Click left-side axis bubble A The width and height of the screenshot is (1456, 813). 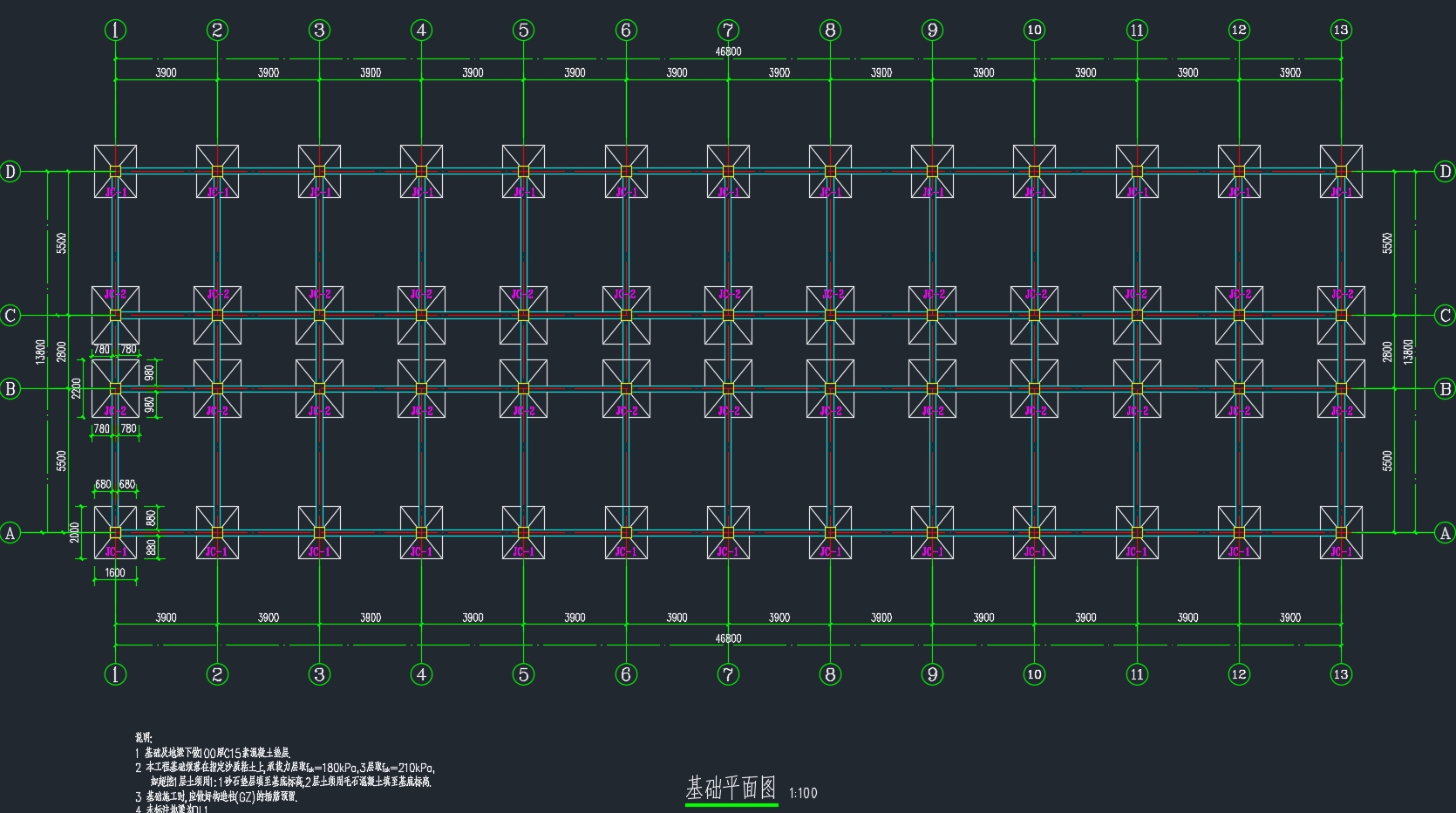(x=10, y=532)
